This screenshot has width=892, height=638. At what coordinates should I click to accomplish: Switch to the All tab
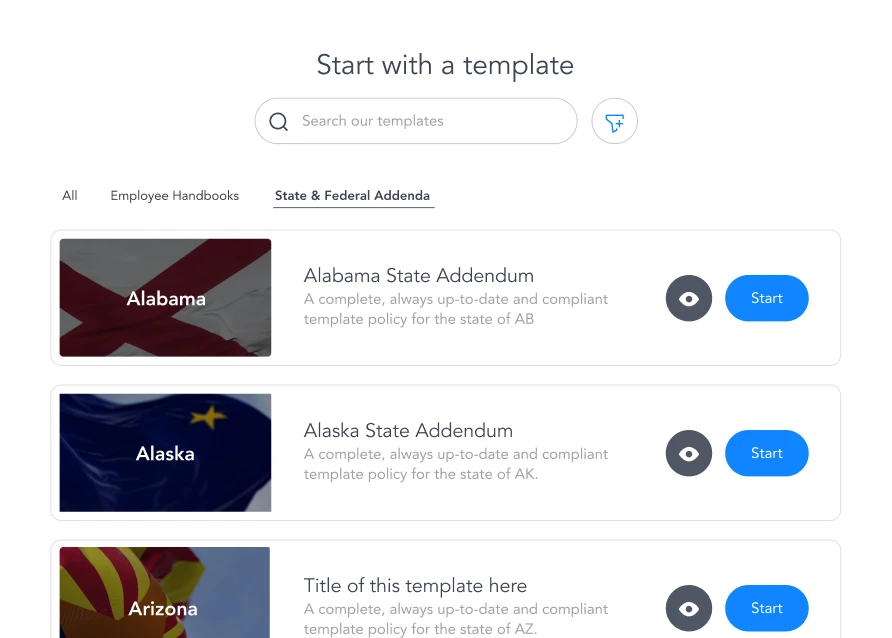tap(69, 195)
